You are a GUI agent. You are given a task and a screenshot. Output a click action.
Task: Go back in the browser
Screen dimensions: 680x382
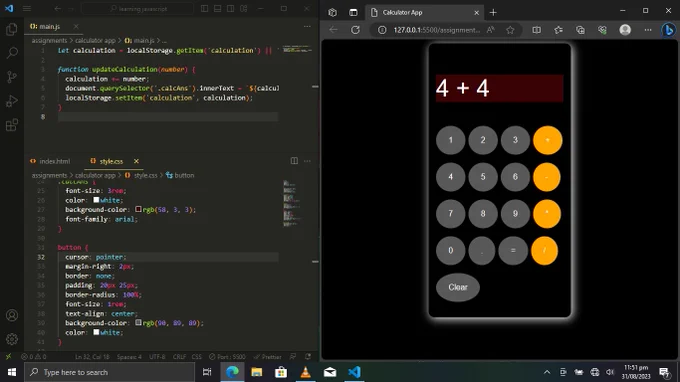pyautogui.click(x=333, y=30)
